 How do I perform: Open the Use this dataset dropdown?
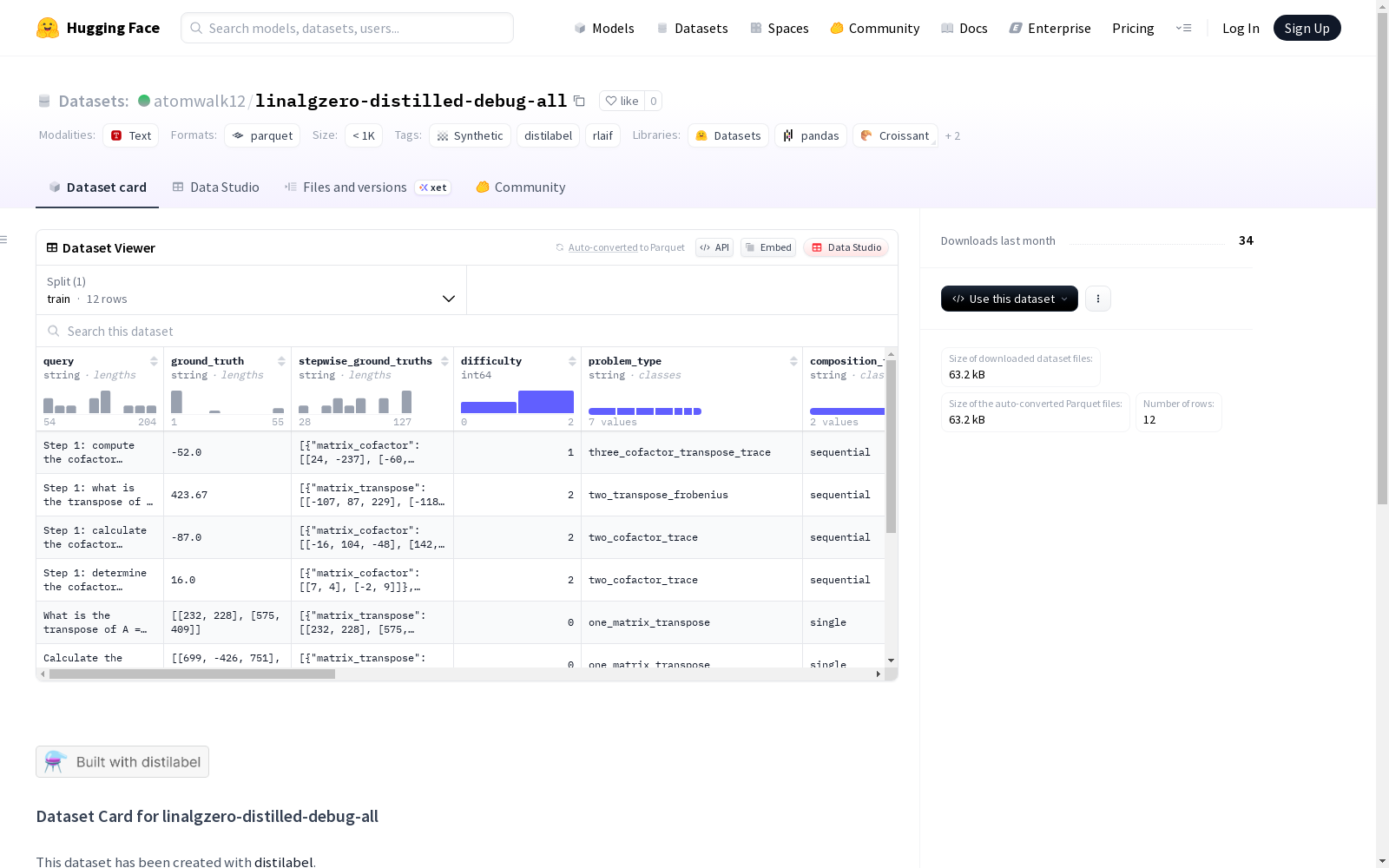[x=1010, y=299]
